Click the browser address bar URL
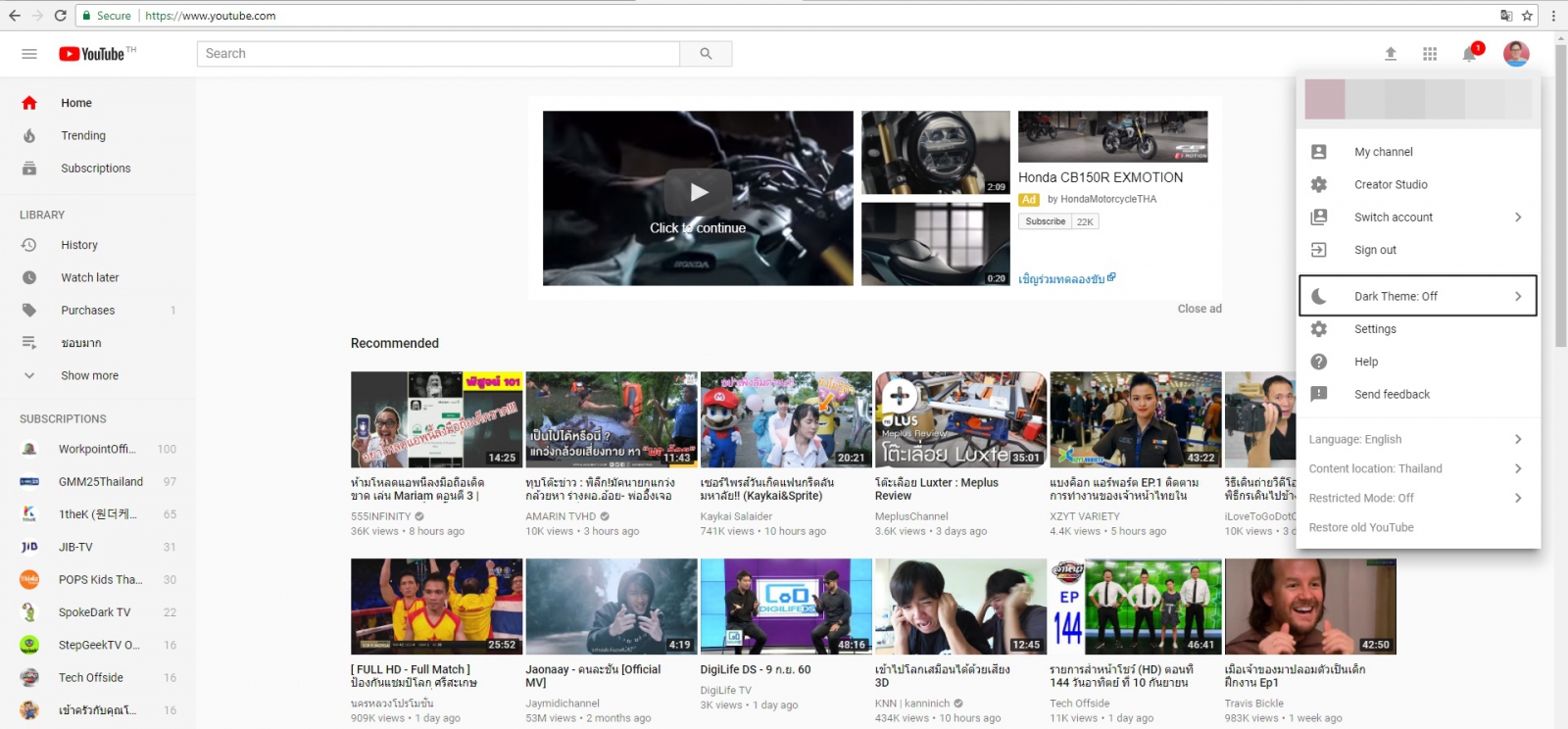The width and height of the screenshot is (1568, 729). [x=211, y=16]
